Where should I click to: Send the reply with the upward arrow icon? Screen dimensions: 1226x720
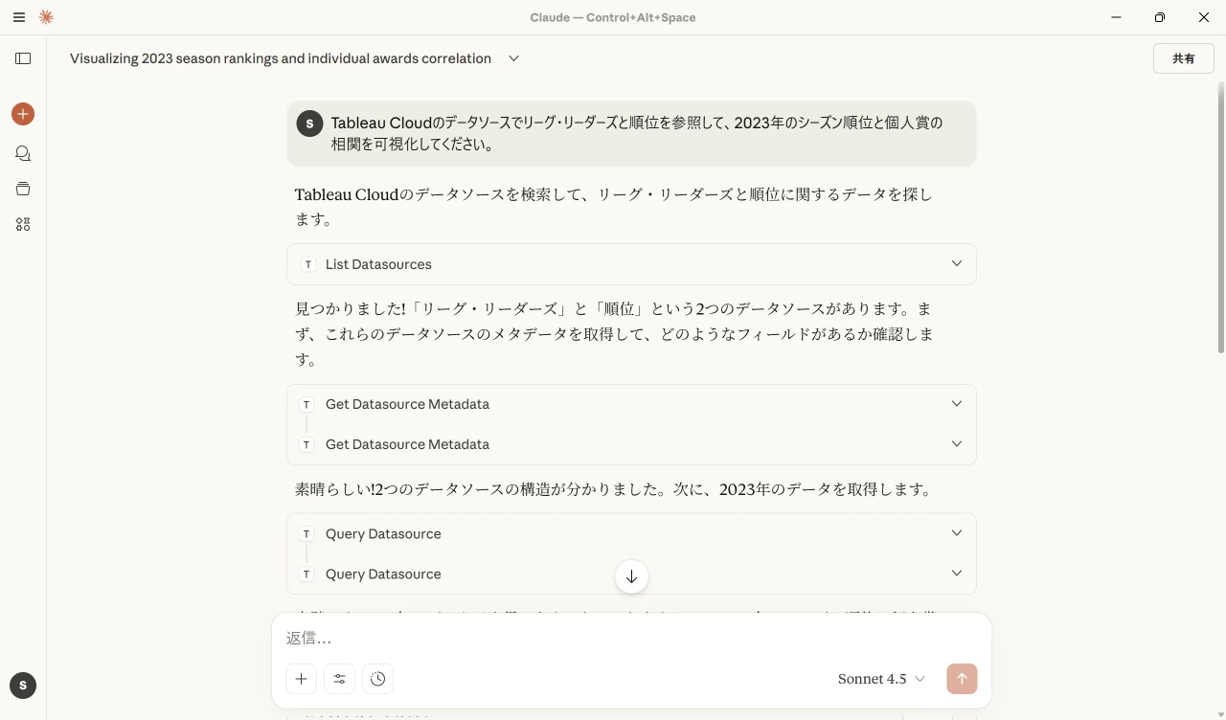961,678
